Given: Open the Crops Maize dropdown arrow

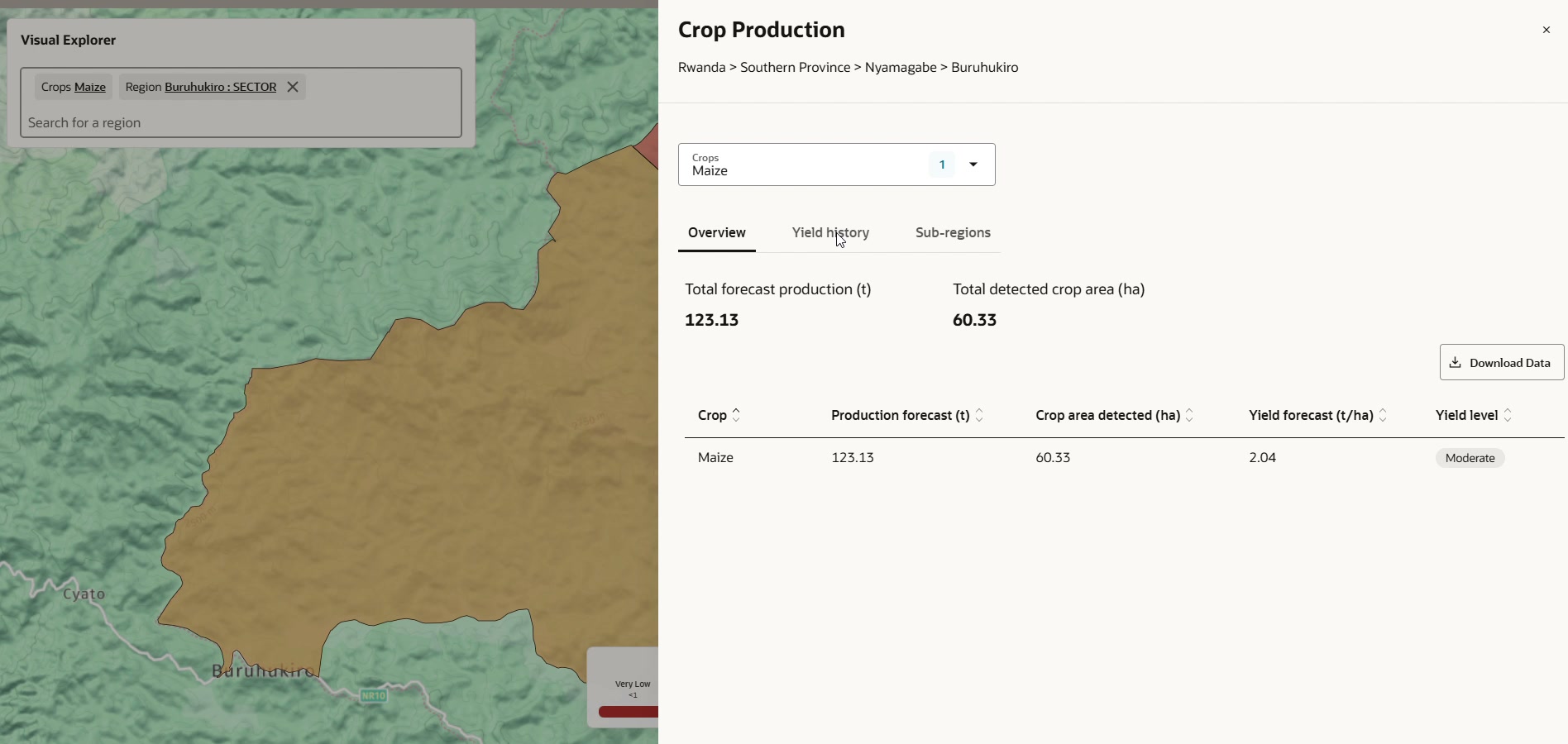Looking at the screenshot, I should tap(974, 165).
